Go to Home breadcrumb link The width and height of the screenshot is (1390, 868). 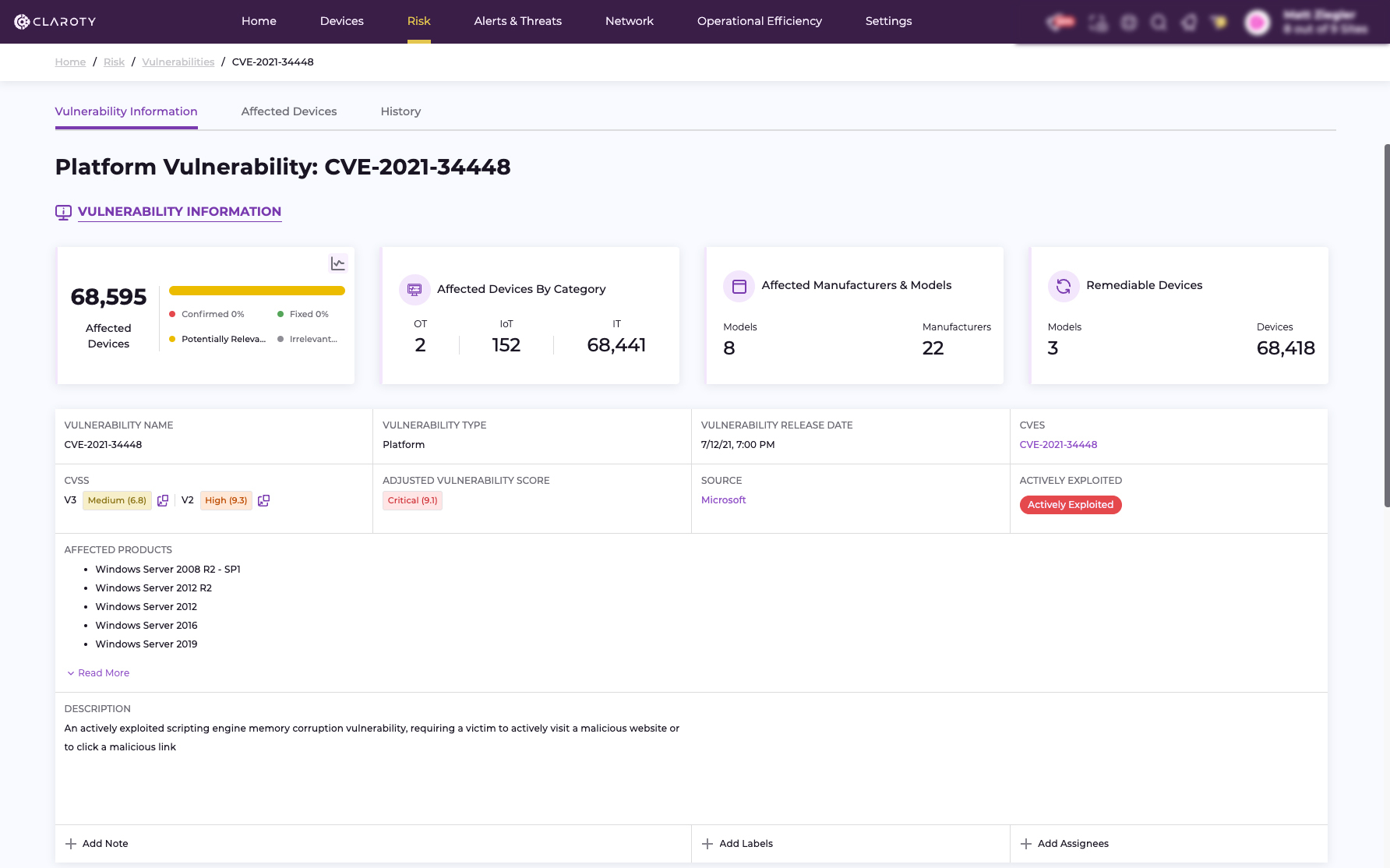click(x=70, y=62)
